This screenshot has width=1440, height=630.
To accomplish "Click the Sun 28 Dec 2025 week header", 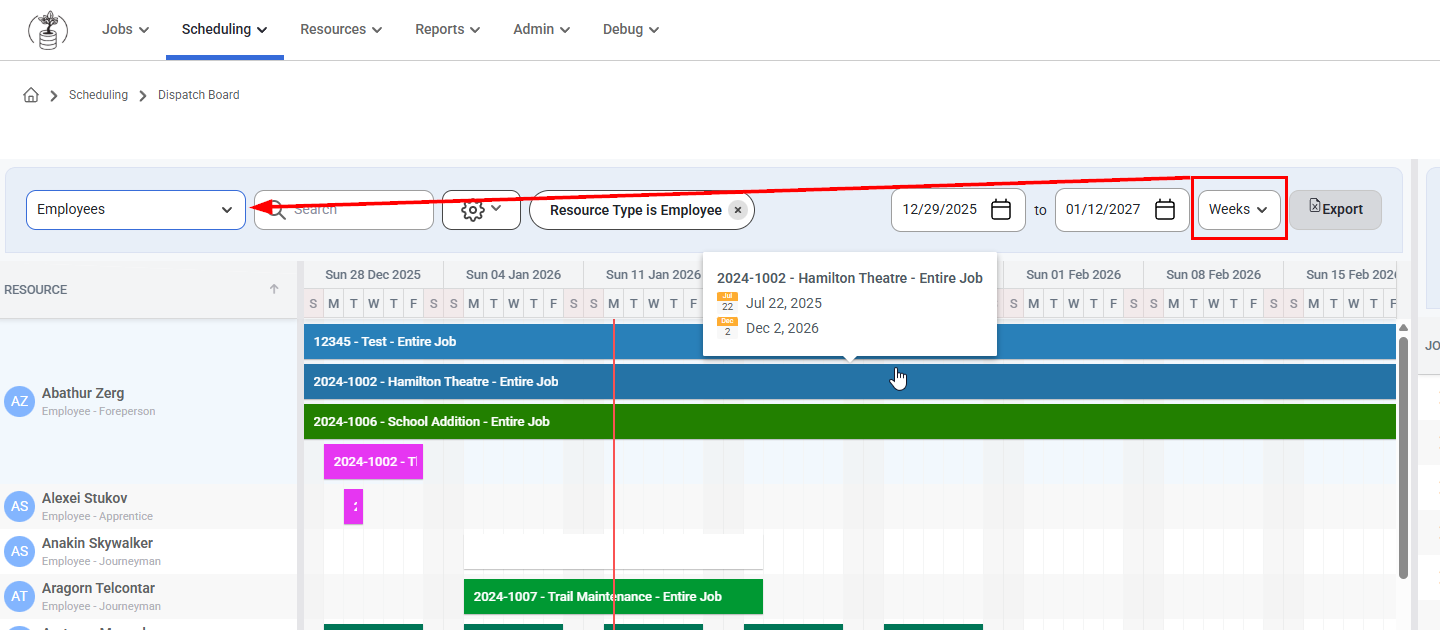I will pos(373,274).
